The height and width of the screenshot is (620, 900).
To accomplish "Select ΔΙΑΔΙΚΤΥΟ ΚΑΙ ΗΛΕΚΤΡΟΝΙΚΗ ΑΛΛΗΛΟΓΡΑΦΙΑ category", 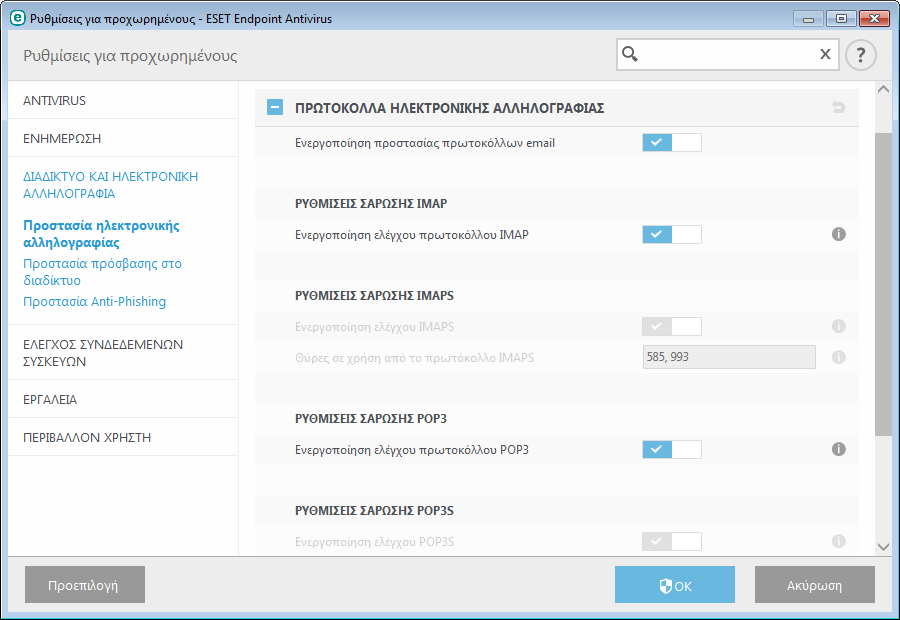I will pos(110,185).
